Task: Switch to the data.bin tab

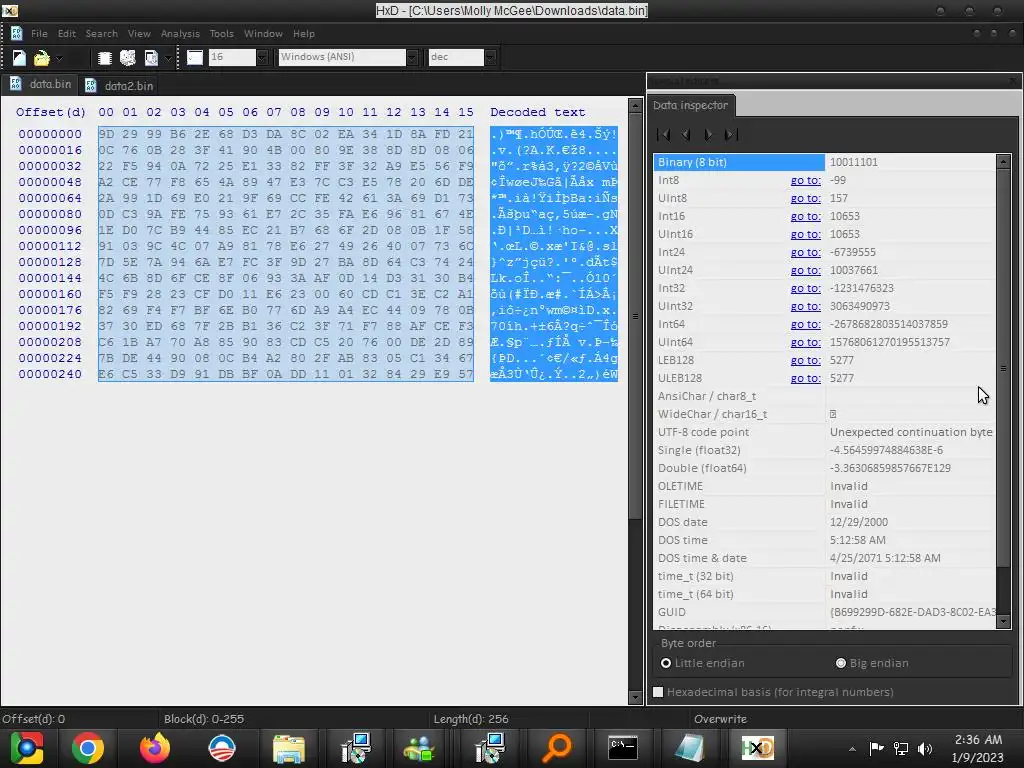Action: pyautogui.click(x=40, y=84)
